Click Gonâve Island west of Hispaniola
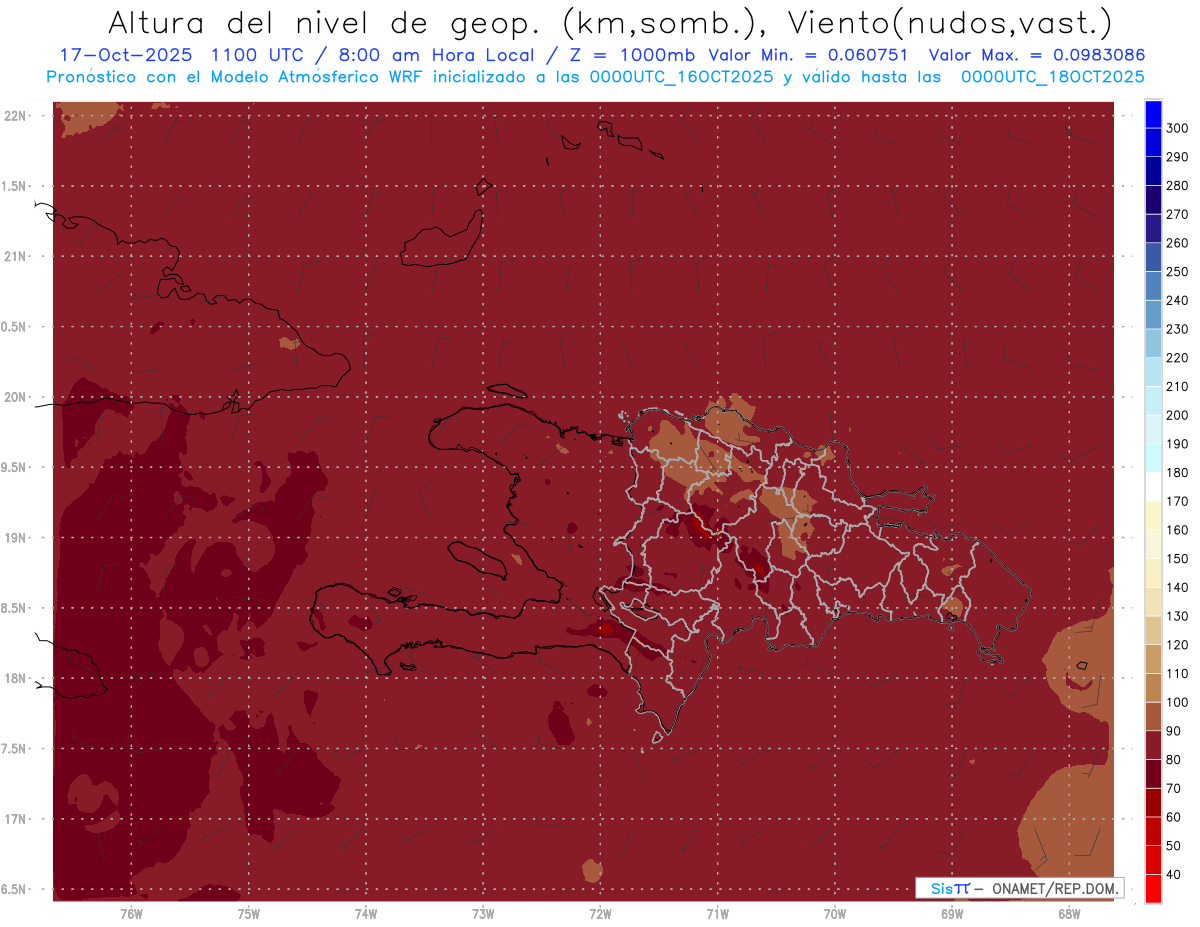This screenshot has height=927, width=1200. pos(476,560)
